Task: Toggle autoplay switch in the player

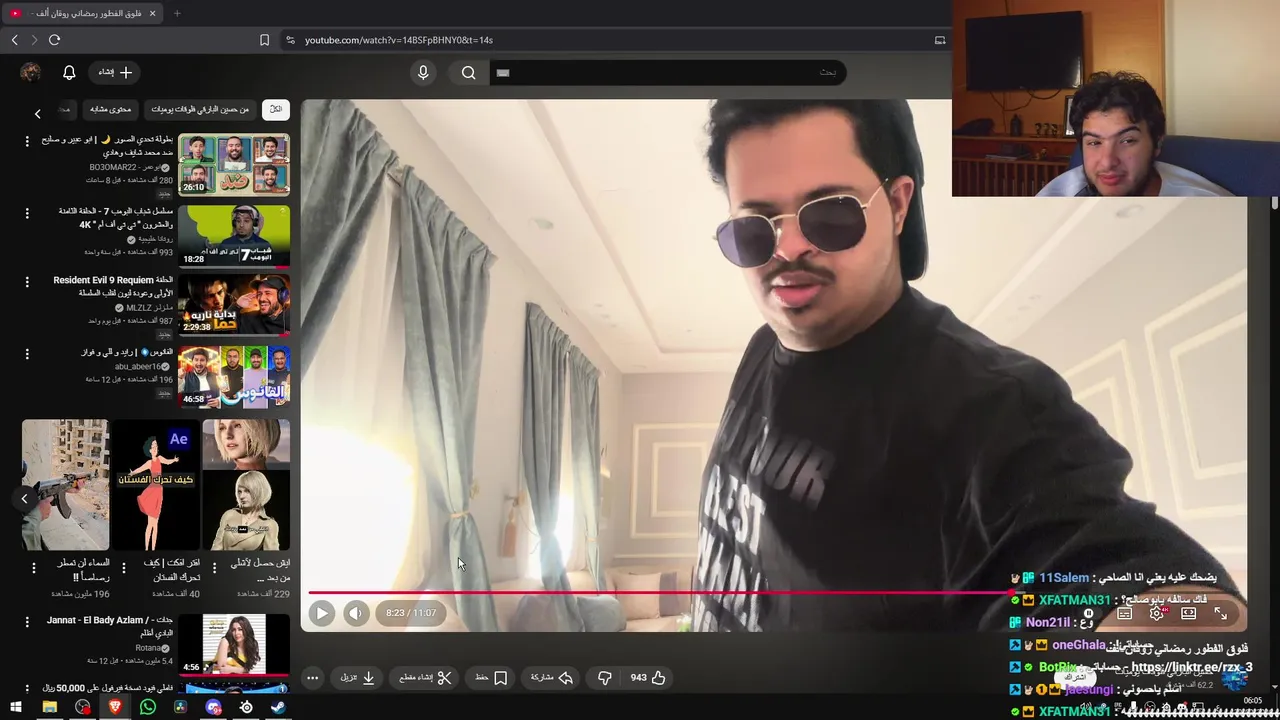Action: pyautogui.click(x=1088, y=613)
